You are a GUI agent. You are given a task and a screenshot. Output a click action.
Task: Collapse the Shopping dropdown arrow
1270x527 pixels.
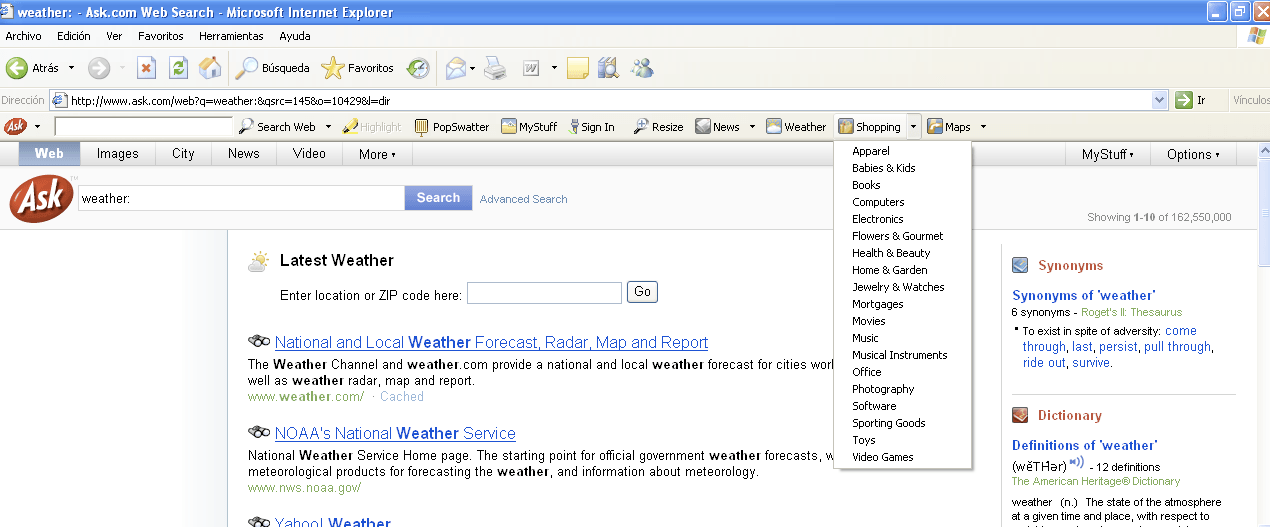point(913,127)
